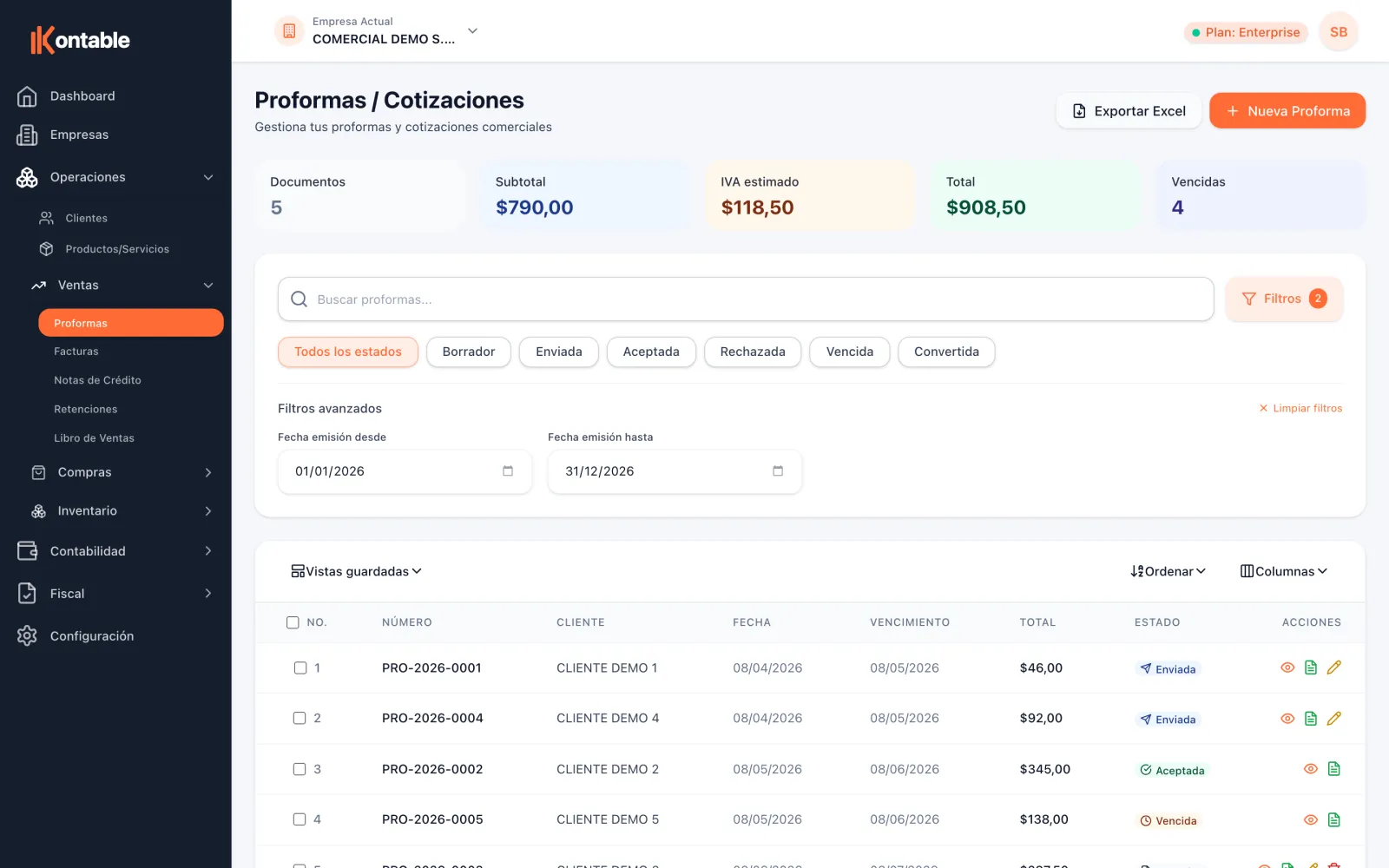Open Retenciones under Ventas
Viewport: 1389px width, 868px height.
pyautogui.click(x=85, y=409)
